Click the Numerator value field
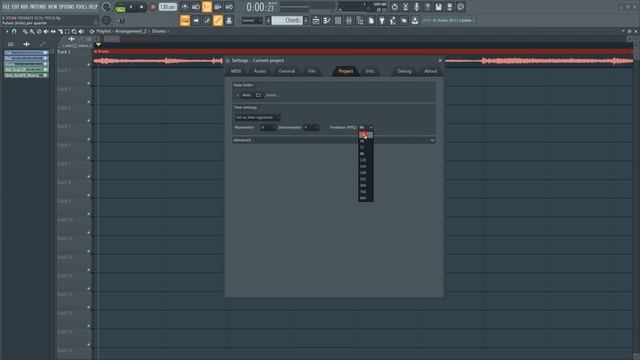640x360 pixels. [267, 128]
